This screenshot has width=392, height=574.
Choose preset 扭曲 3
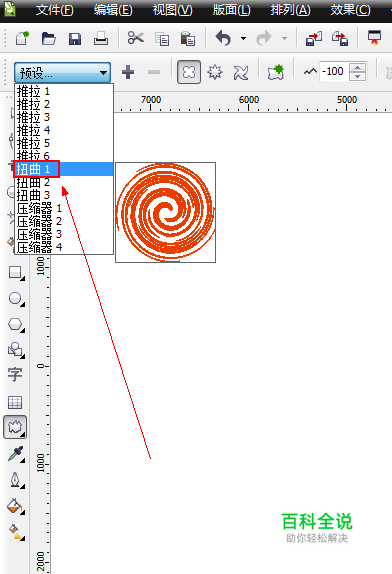tap(64, 195)
